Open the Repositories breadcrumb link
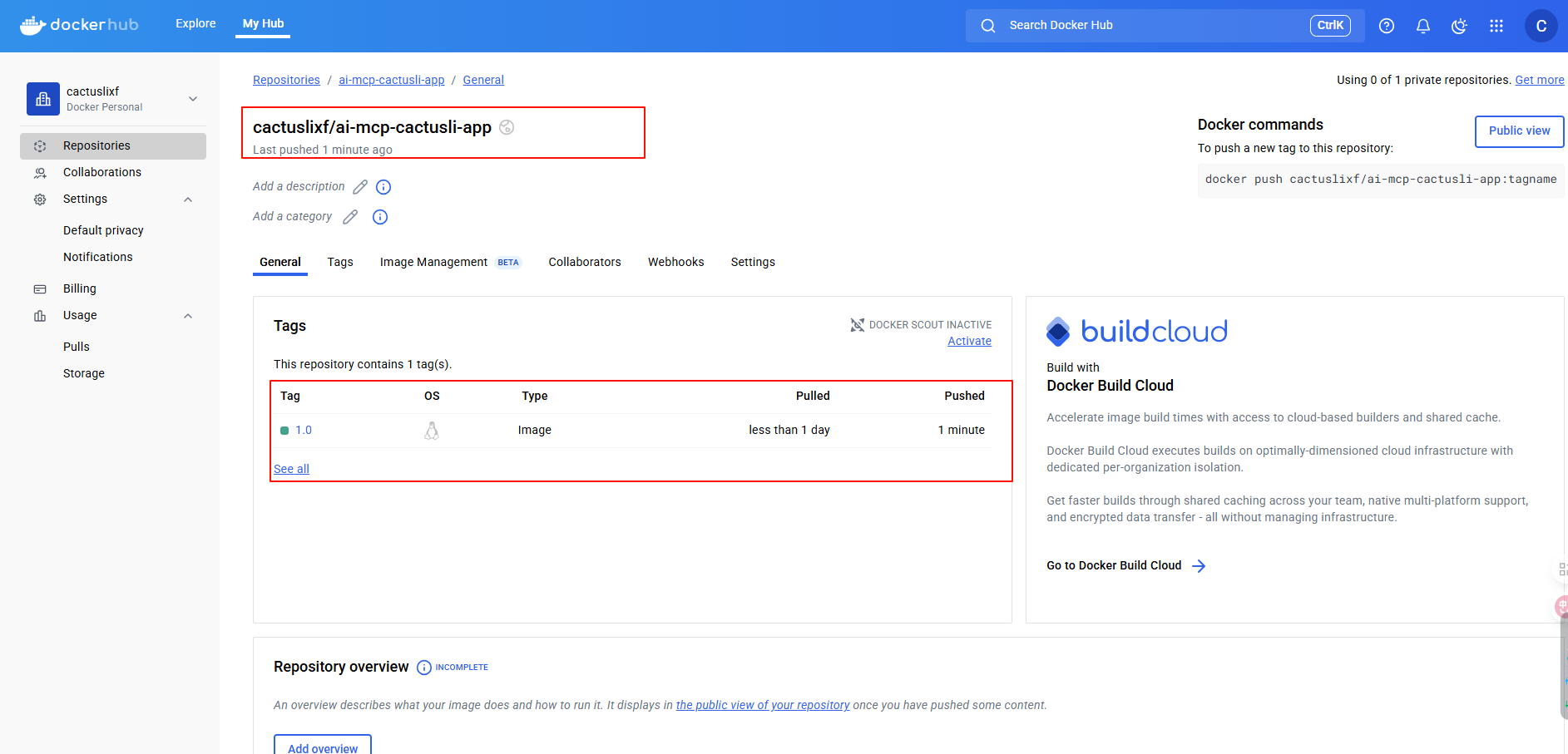 coord(286,80)
